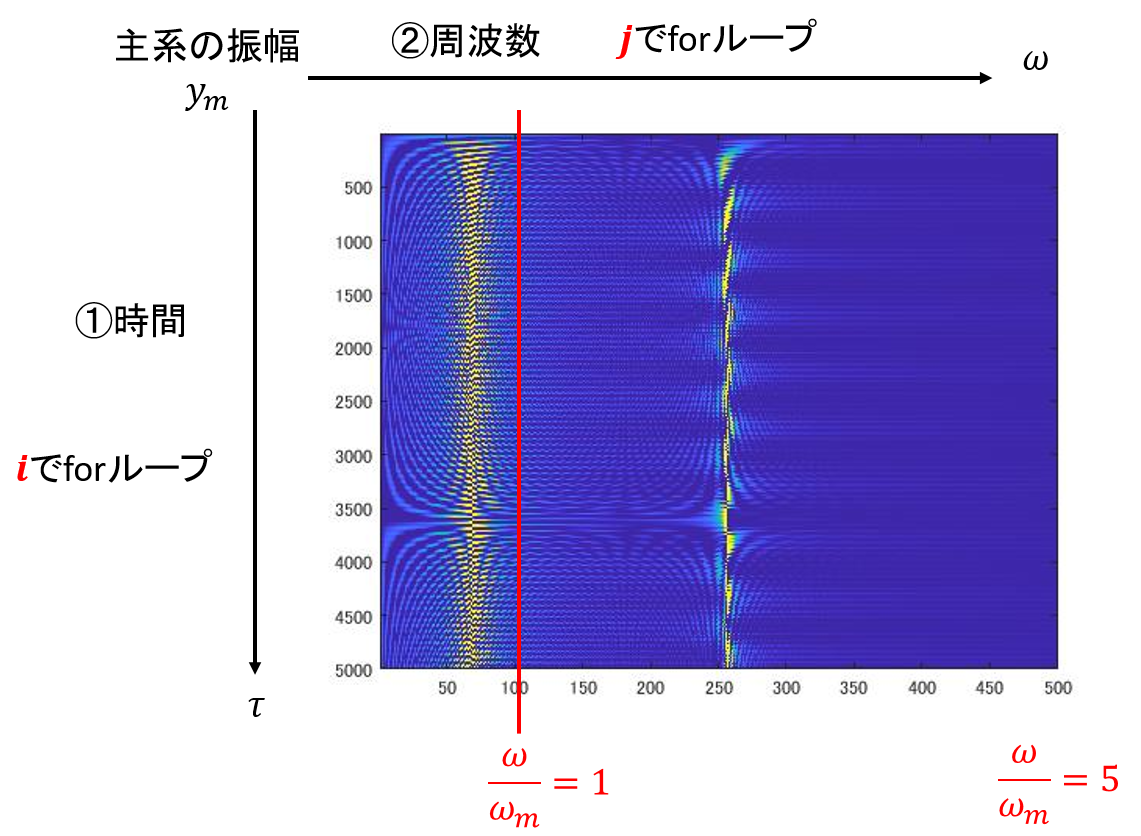The image size is (1141, 836).
Task: Click the red ω/ωm = 1 formula
Action: pyautogui.click(x=549, y=787)
